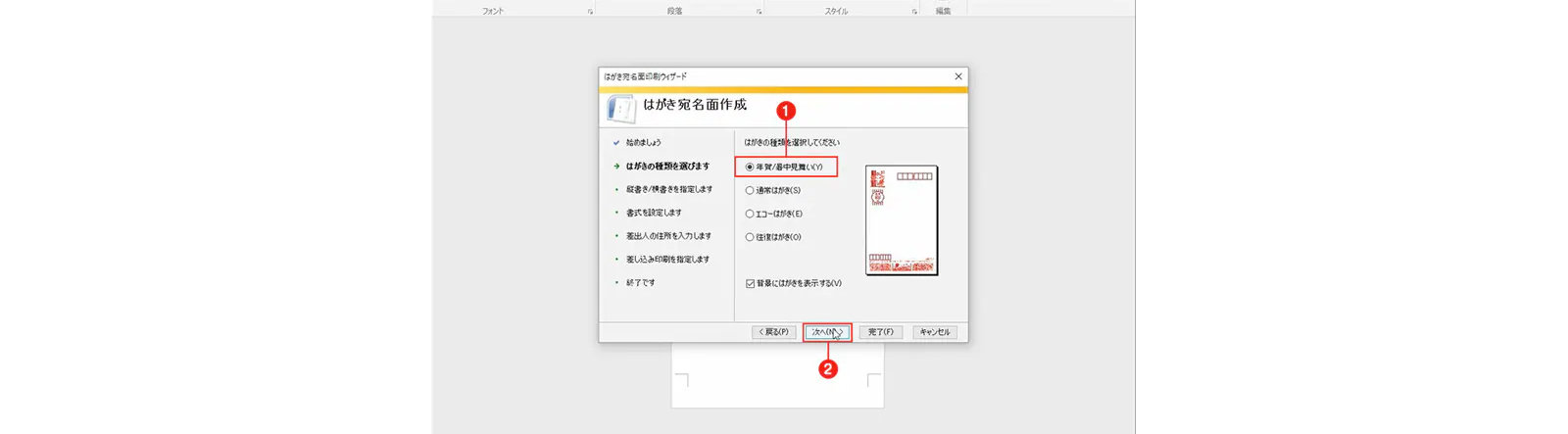Image resolution: width=1568 pixels, height=434 pixels.
Task: Choose the 通常はがき option
Action: tap(750, 190)
